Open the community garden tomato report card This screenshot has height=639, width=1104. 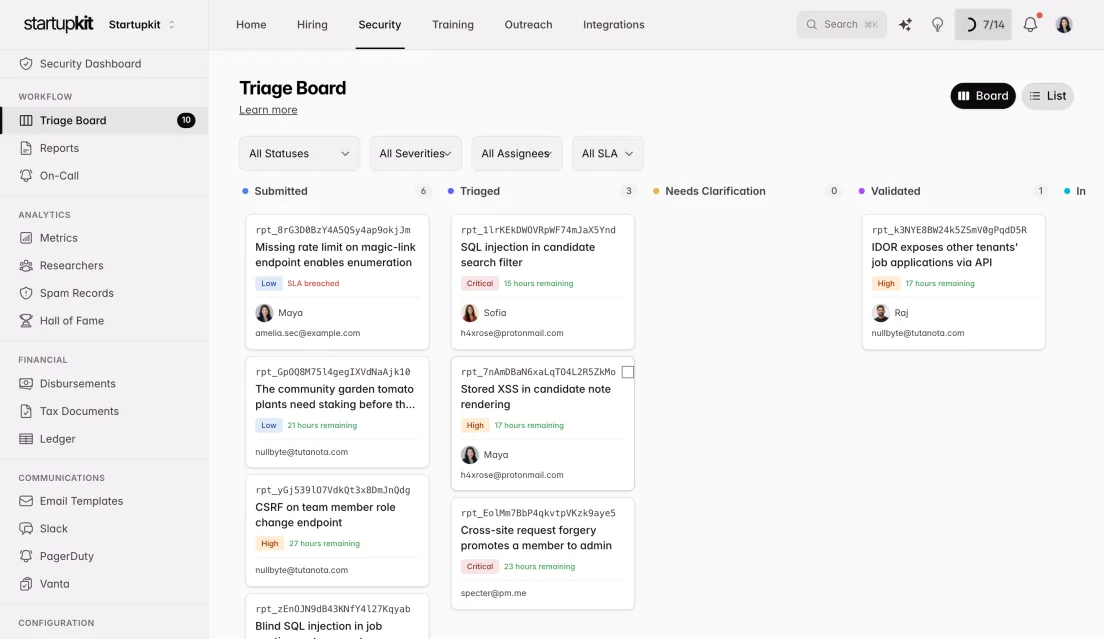(337, 412)
